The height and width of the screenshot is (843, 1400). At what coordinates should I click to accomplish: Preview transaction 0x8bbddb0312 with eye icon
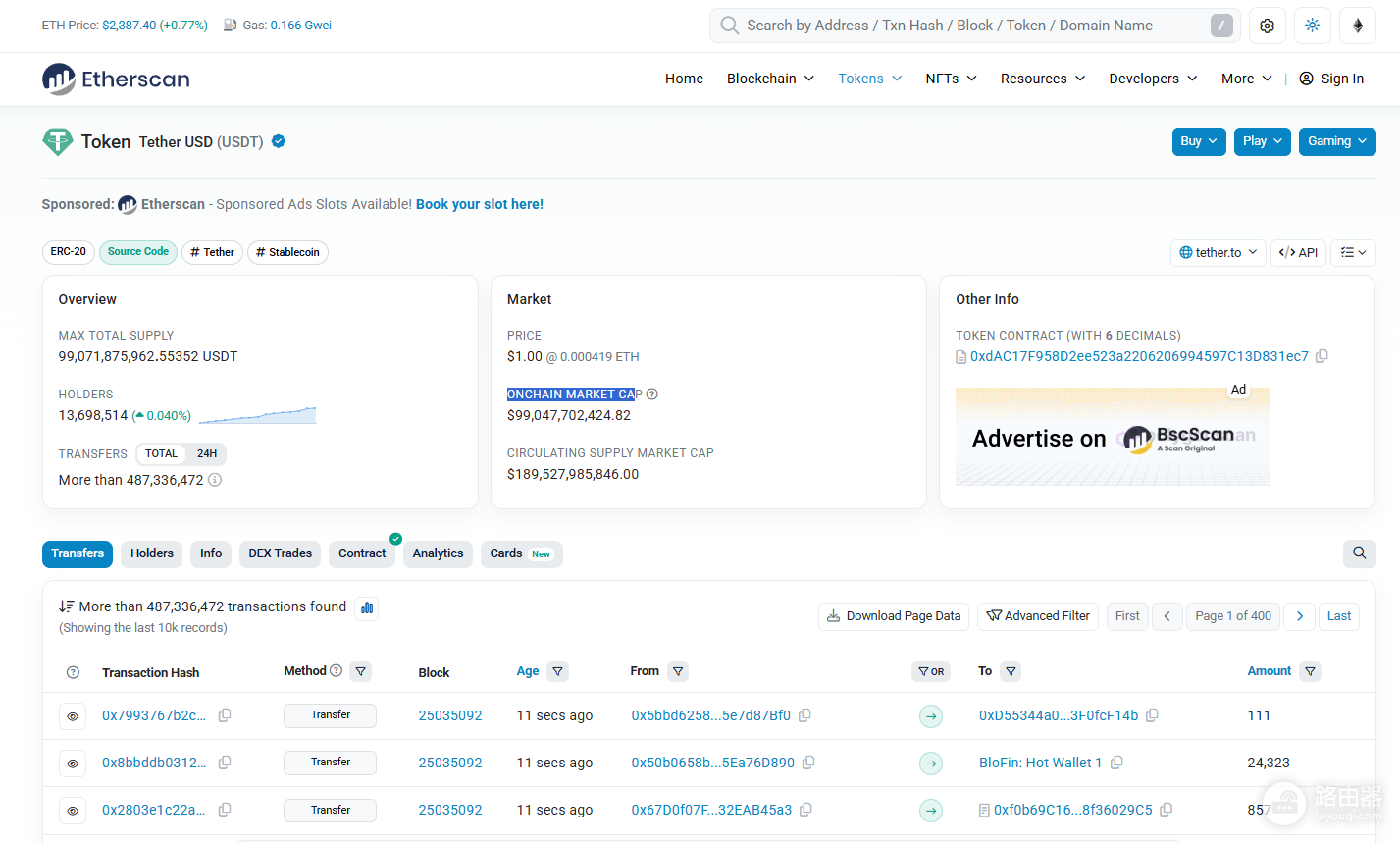click(73, 764)
